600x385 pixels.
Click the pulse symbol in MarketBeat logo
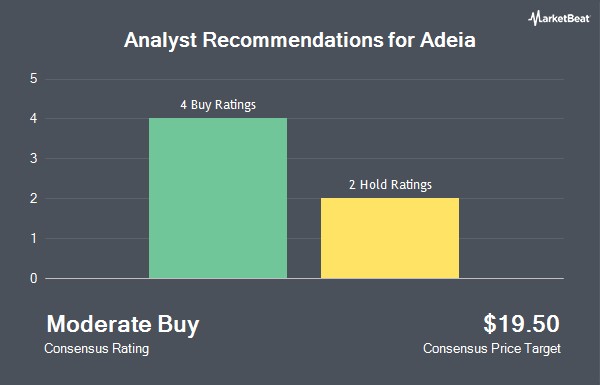click(534, 18)
